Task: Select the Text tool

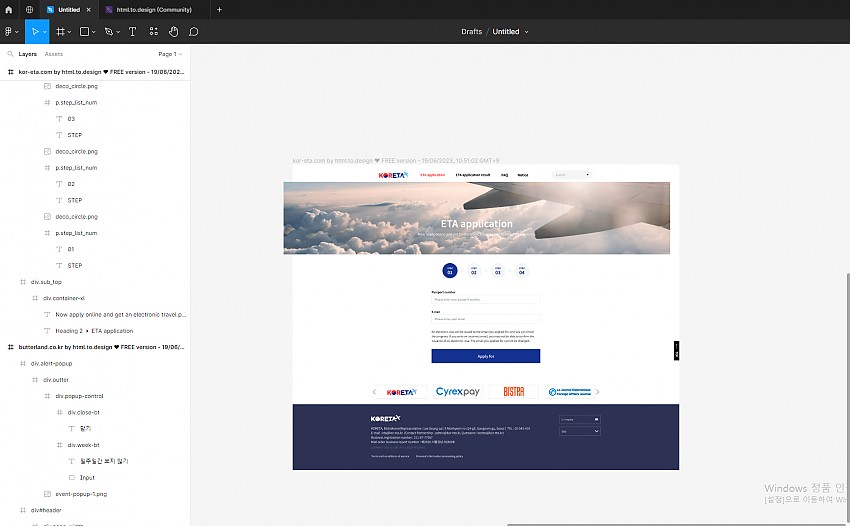Action: click(x=132, y=31)
